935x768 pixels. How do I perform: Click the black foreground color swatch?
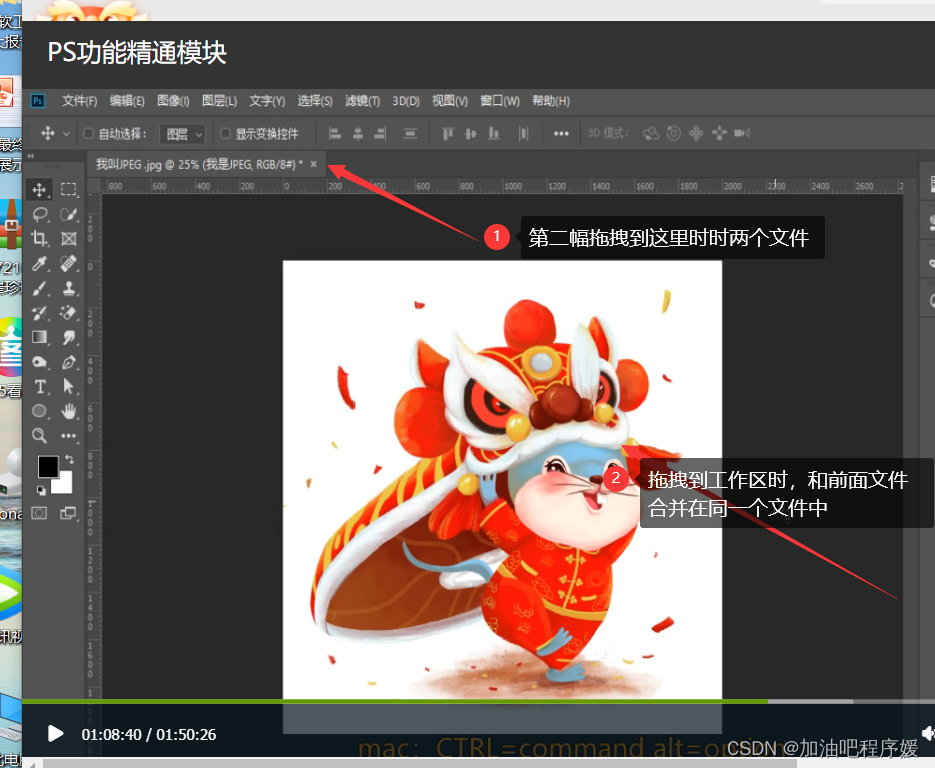pyautogui.click(x=48, y=466)
